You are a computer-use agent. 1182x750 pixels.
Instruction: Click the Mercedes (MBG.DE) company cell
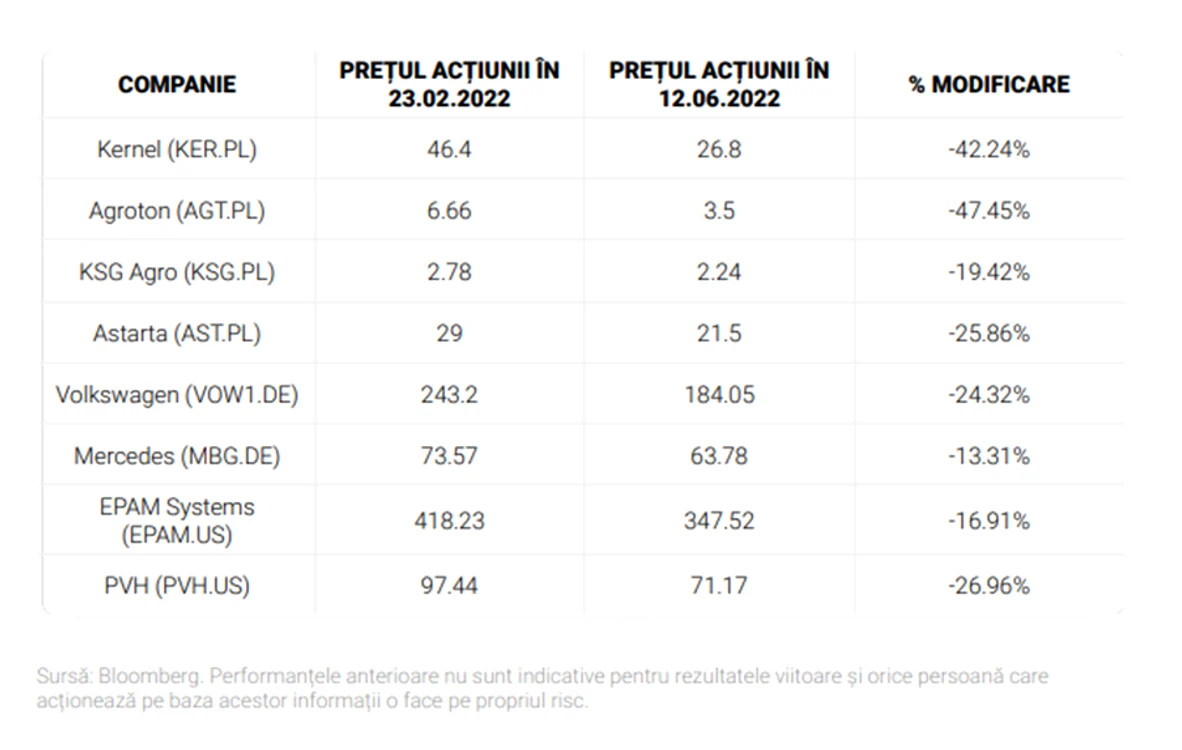click(177, 456)
